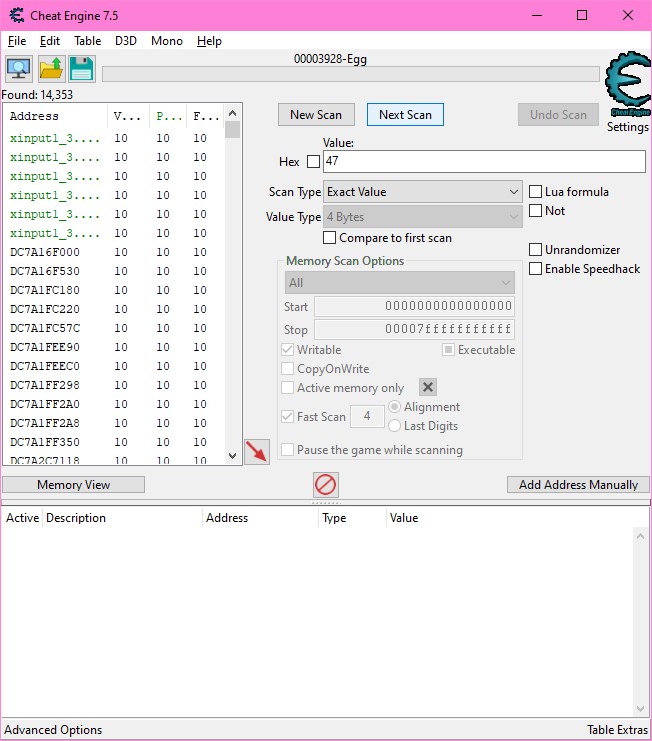This screenshot has height=741, width=652.
Task: Enable Compare to first scan
Action: pyautogui.click(x=329, y=237)
